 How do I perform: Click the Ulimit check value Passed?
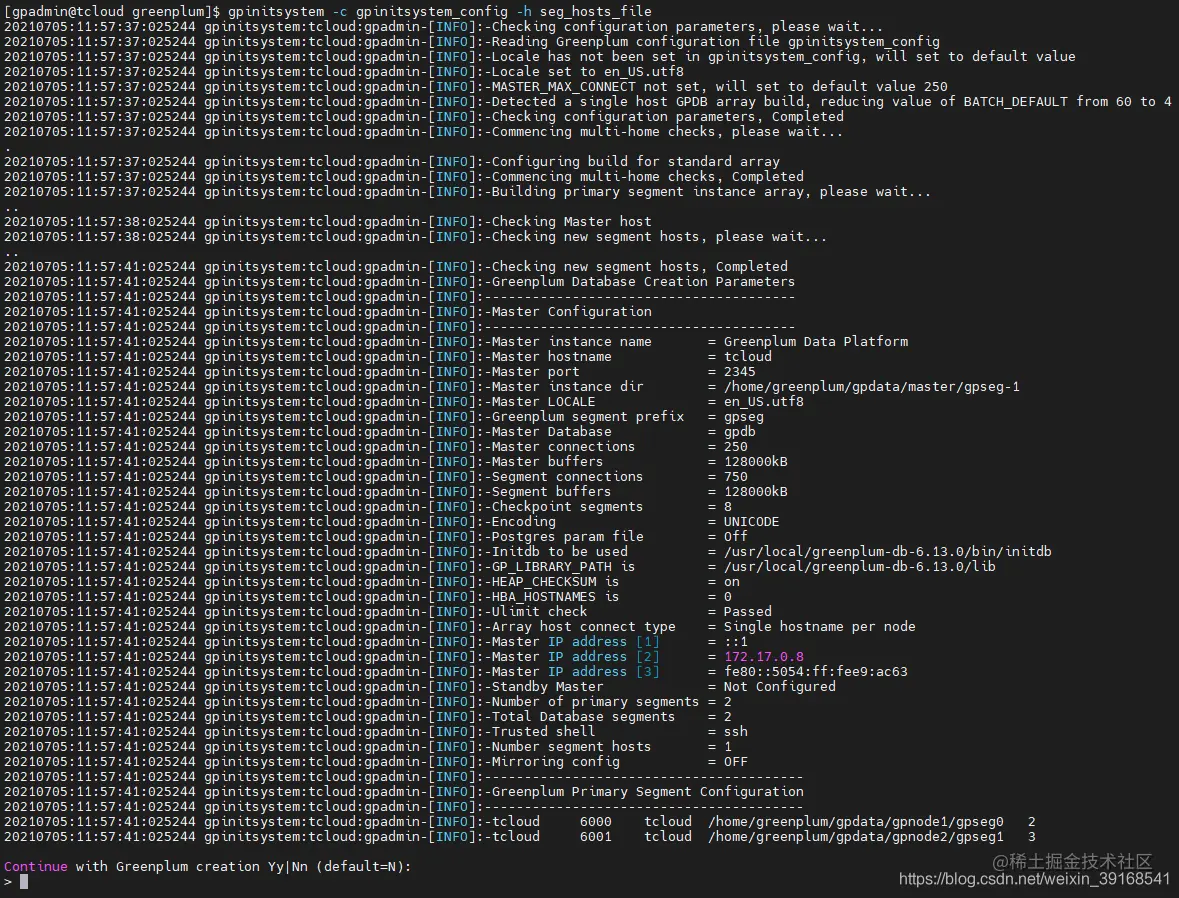click(x=747, y=612)
